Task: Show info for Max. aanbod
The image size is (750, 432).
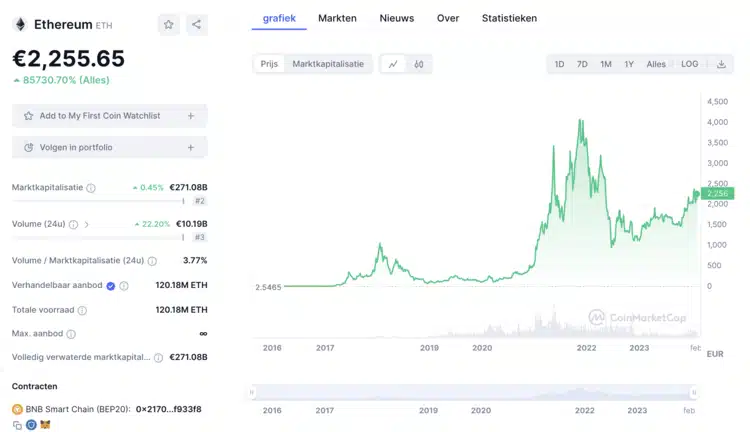Action: (x=71, y=334)
